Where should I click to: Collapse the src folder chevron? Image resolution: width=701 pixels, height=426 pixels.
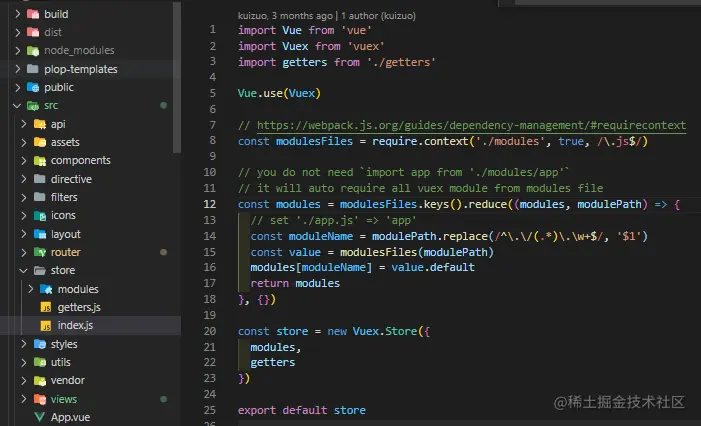point(17,106)
